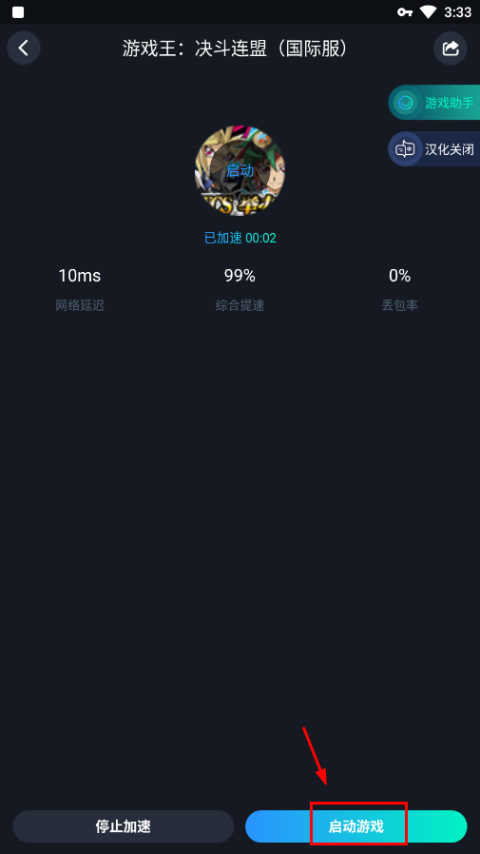Image resolution: width=480 pixels, height=854 pixels.
Task: Tap the smiley icon on 游戏助手
Action: [405, 102]
